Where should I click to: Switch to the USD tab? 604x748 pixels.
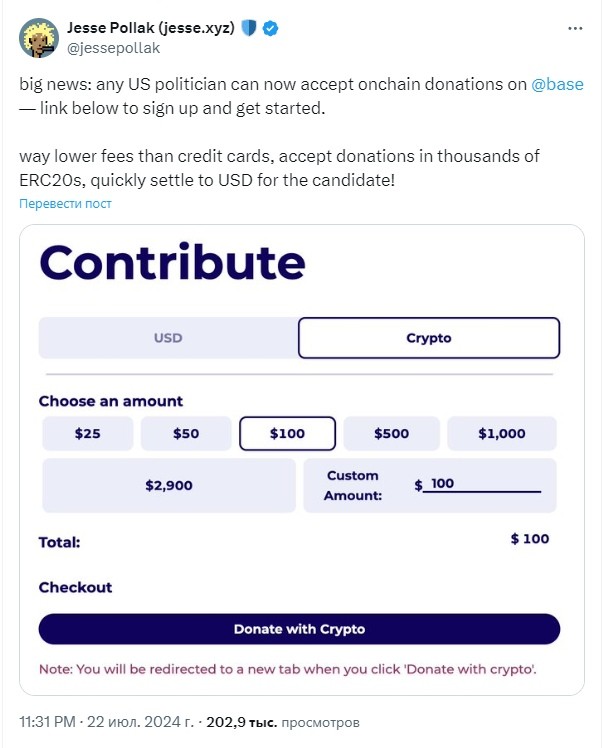point(168,338)
